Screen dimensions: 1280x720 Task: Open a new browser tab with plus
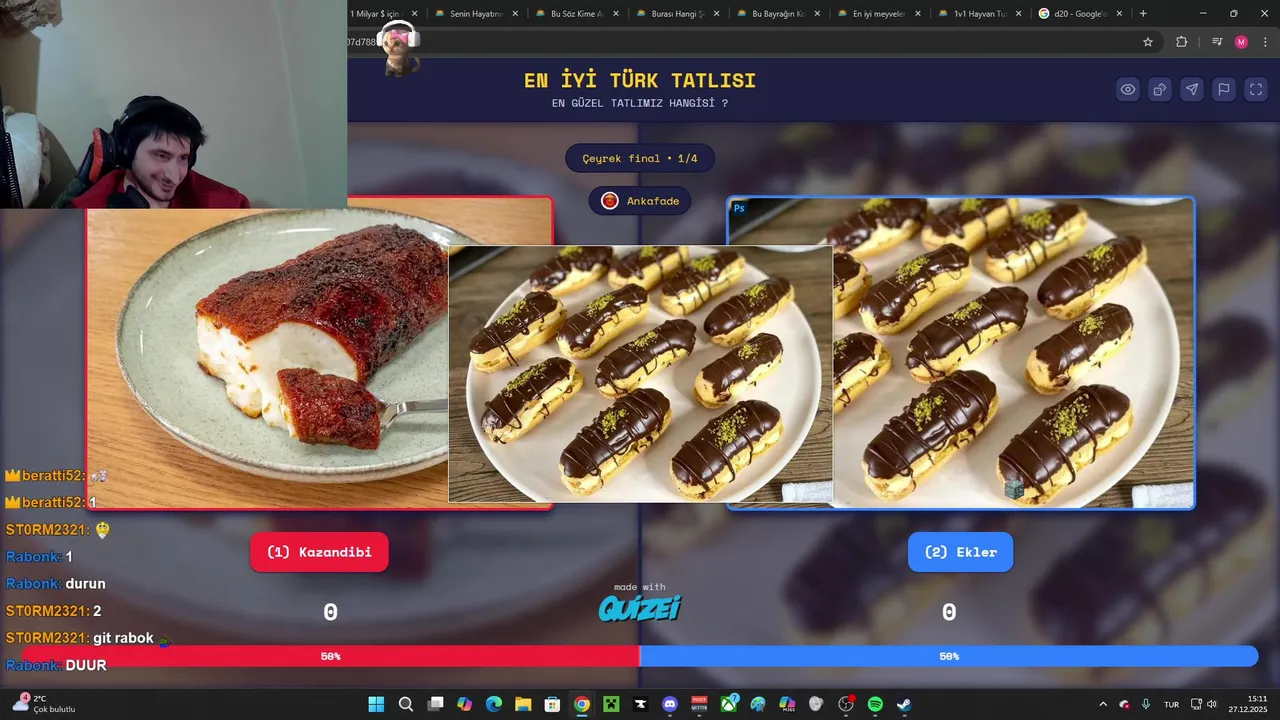(x=1143, y=14)
